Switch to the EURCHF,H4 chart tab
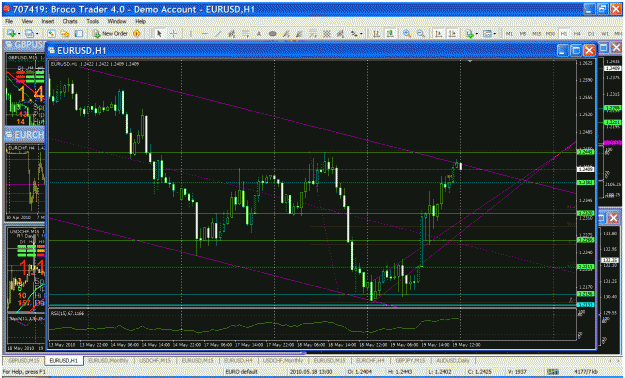Viewport: 625px width, 378px height. (370, 360)
